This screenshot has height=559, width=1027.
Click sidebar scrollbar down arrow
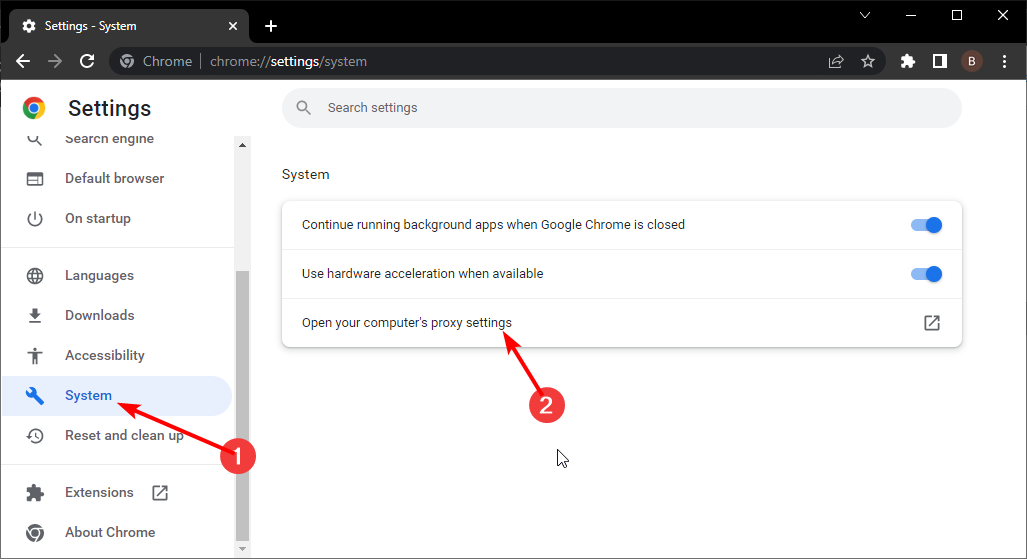pyautogui.click(x=242, y=549)
